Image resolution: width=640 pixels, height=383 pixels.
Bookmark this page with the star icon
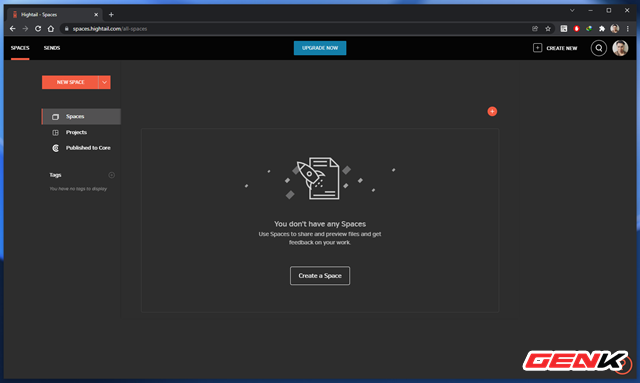coord(548,29)
